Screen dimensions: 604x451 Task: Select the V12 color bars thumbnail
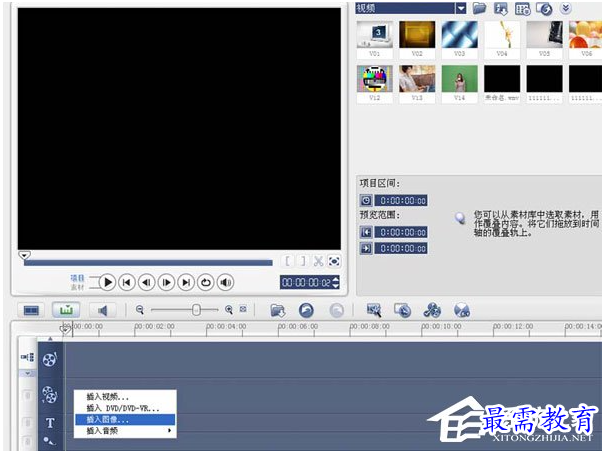pos(375,79)
